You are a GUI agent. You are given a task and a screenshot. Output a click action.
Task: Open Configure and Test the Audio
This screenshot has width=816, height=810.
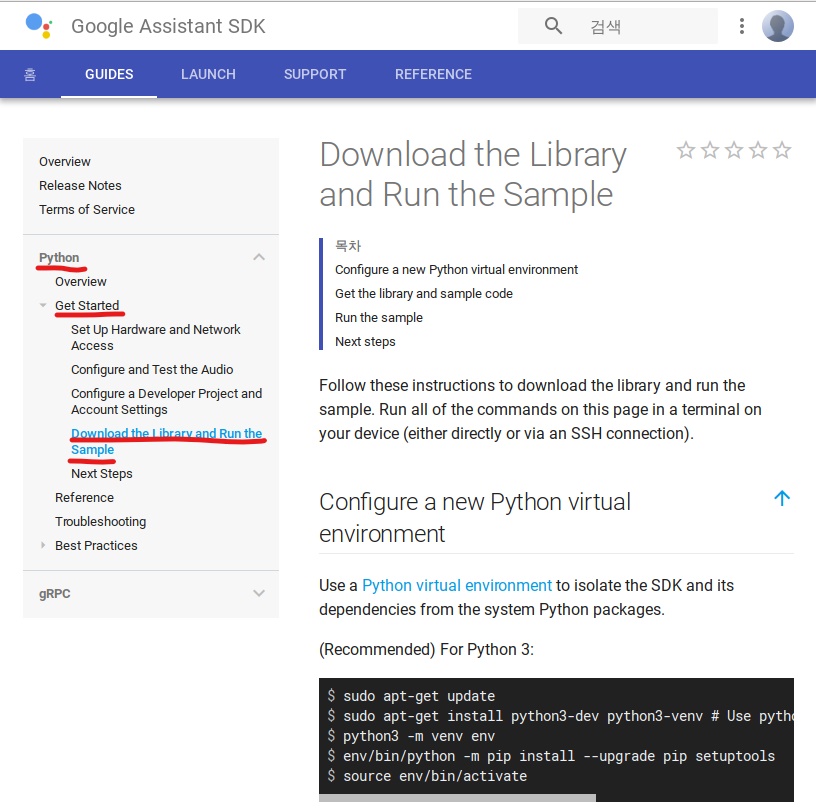(x=152, y=370)
